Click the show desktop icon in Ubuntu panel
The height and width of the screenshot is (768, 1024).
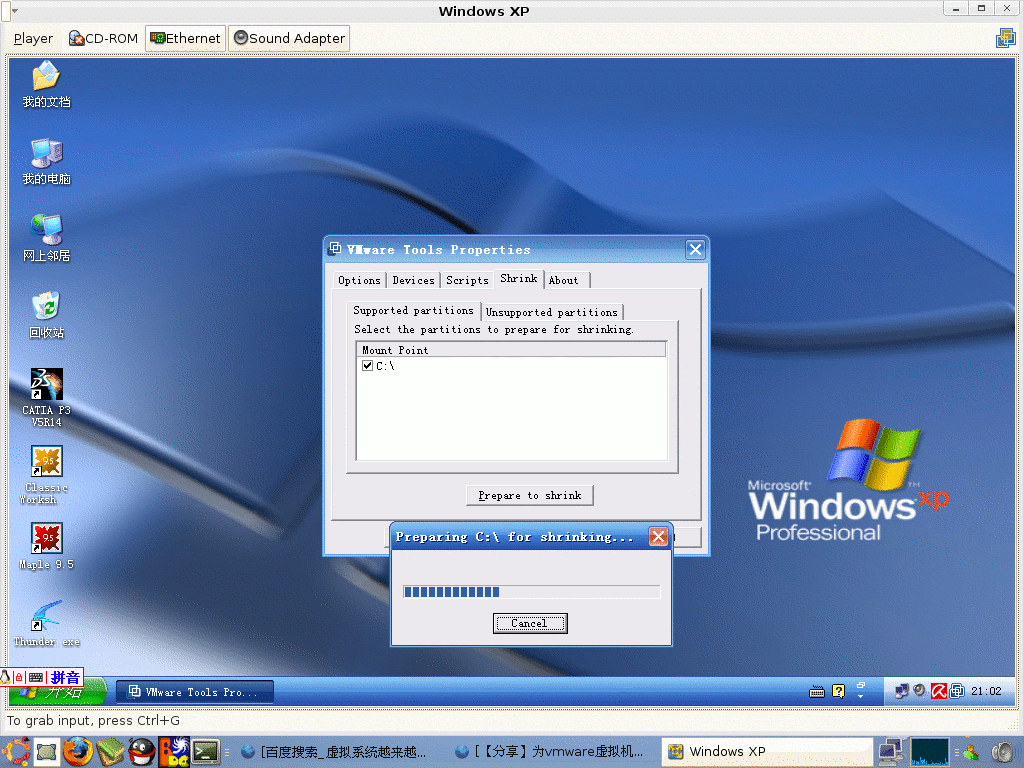[x=48, y=752]
